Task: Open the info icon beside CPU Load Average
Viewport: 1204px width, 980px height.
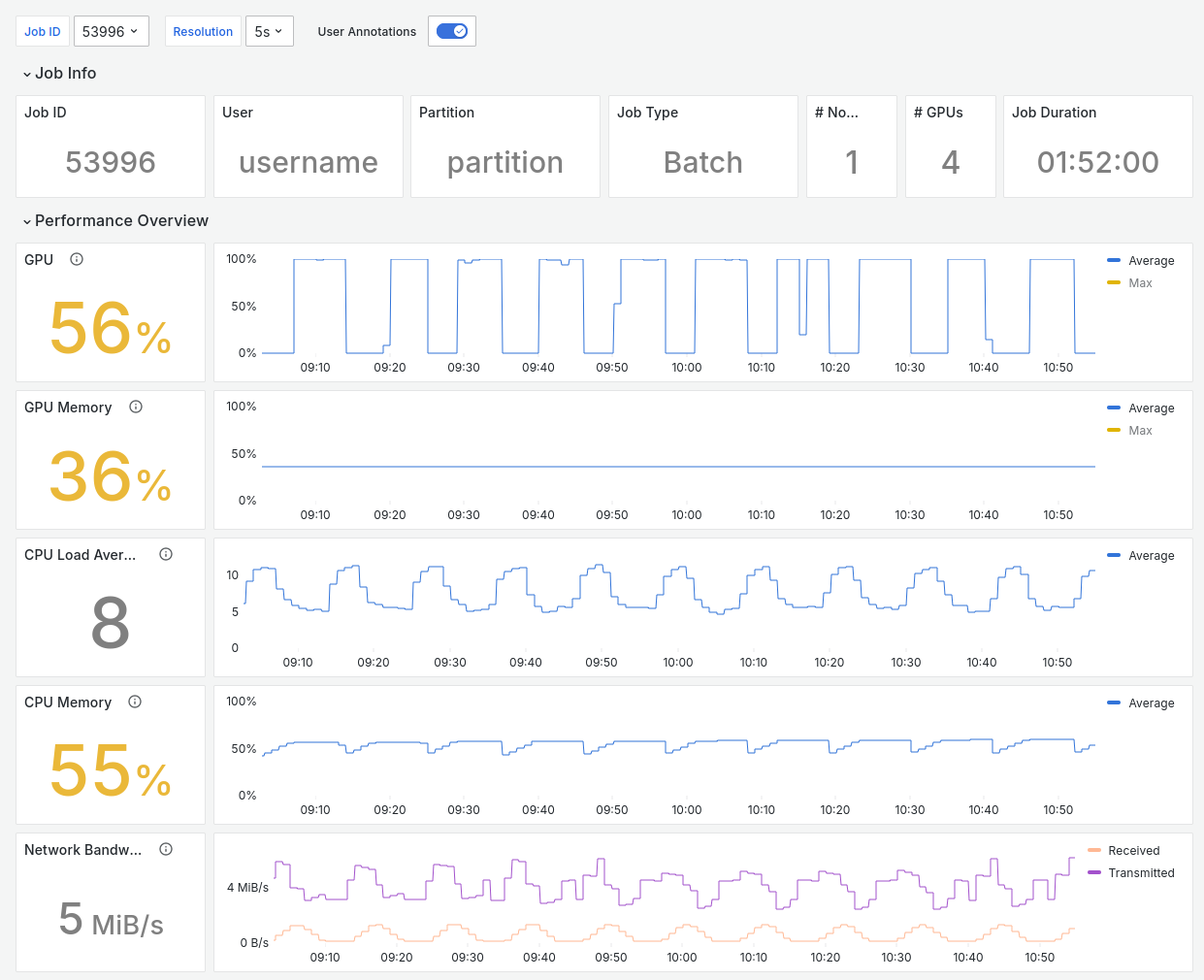Action: 166,554
